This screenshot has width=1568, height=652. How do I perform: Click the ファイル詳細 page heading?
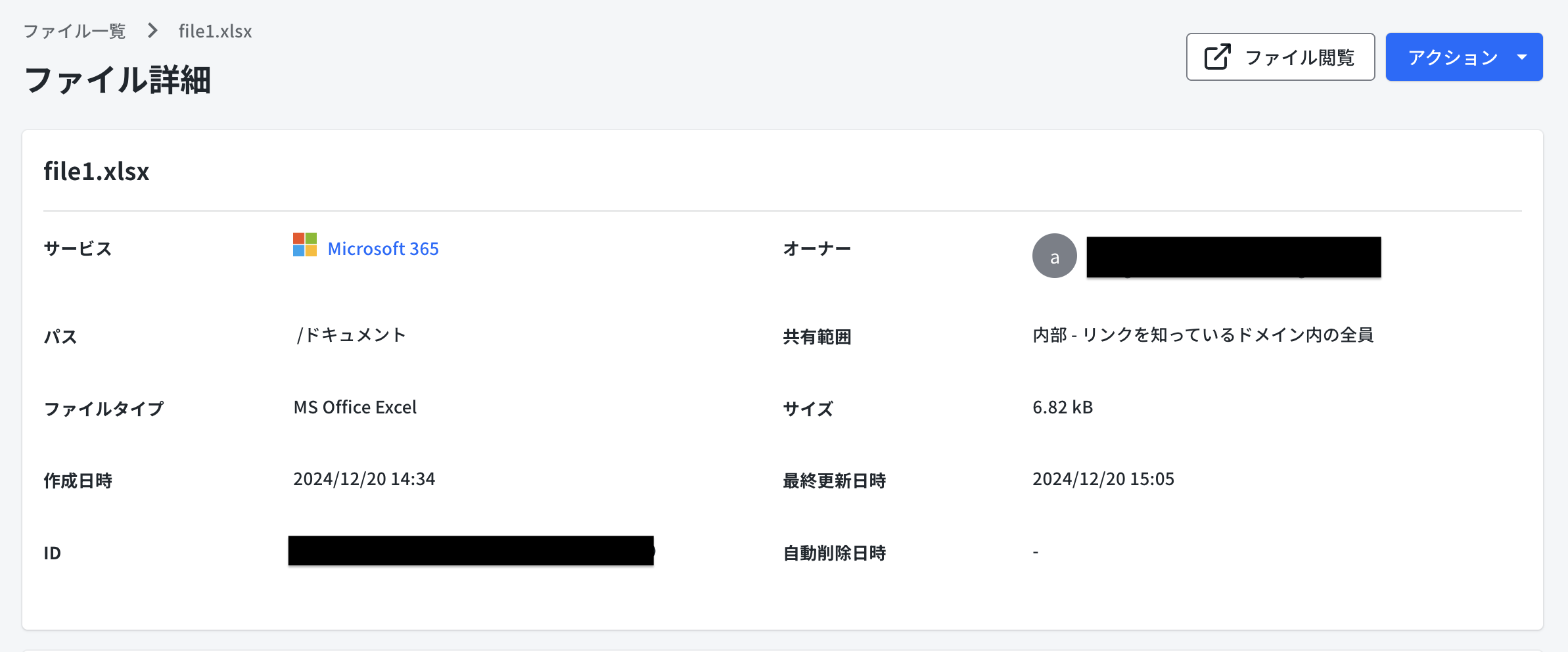118,80
